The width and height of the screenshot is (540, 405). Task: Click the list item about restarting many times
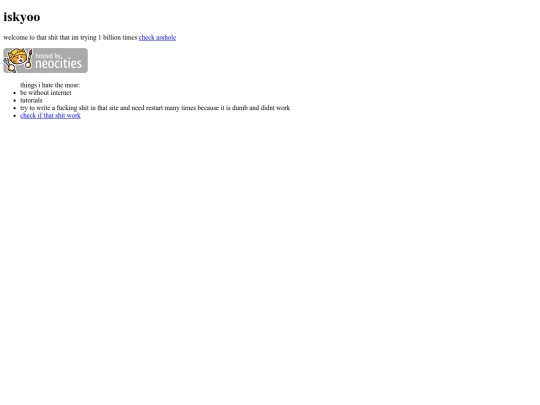tap(155, 108)
